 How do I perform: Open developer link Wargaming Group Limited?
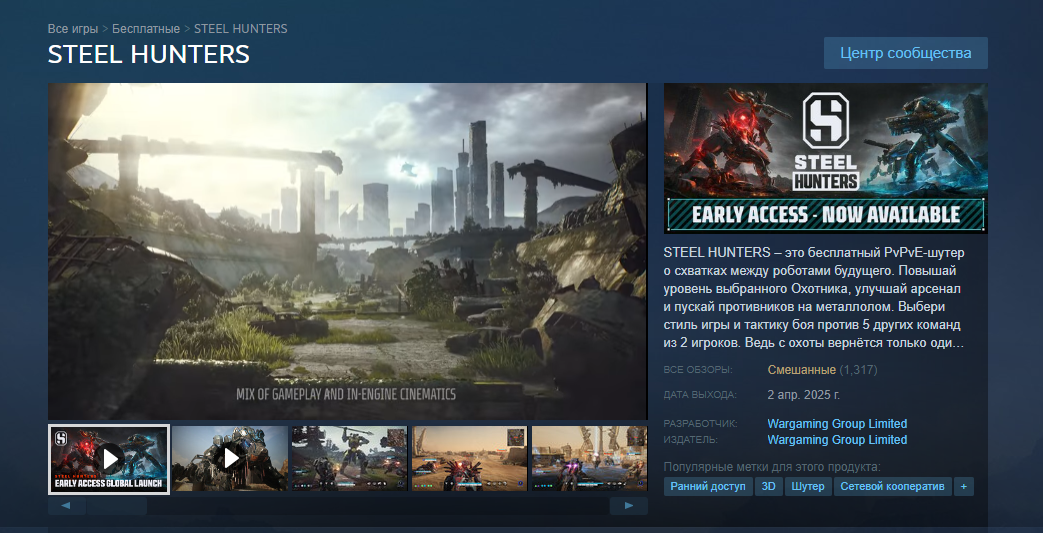click(x=837, y=424)
